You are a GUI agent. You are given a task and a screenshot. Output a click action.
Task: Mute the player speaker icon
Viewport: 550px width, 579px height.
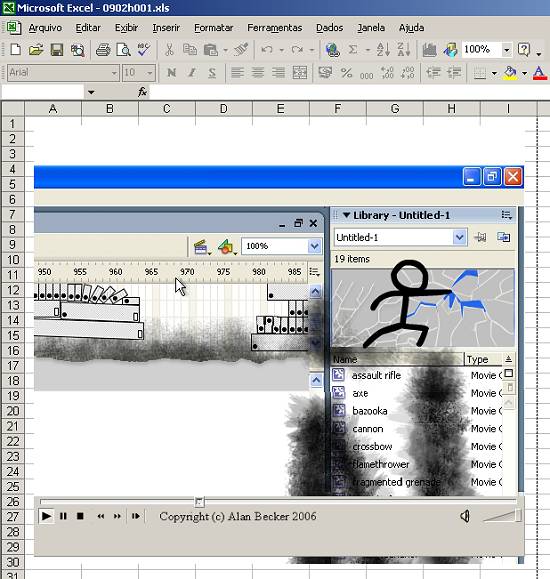[x=465, y=516]
